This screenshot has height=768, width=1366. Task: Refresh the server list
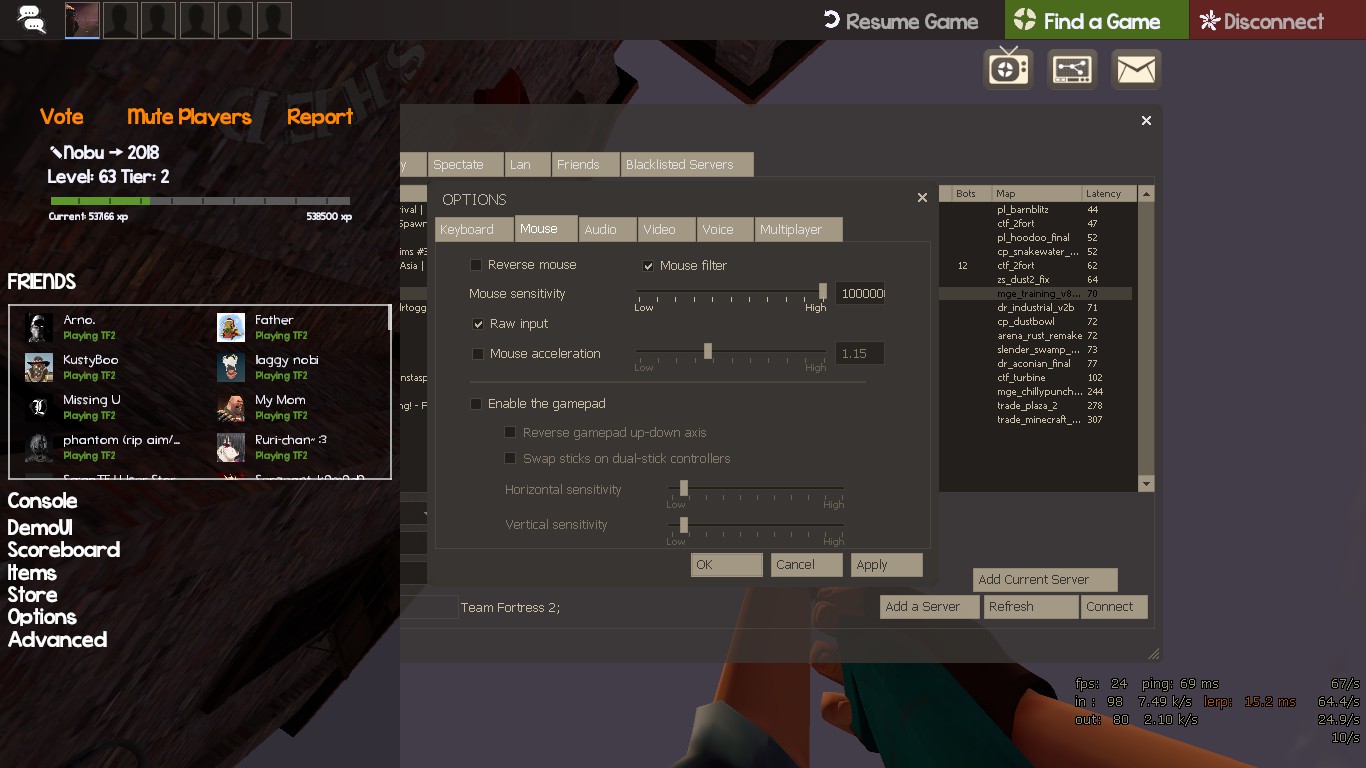pyautogui.click(x=1032, y=607)
